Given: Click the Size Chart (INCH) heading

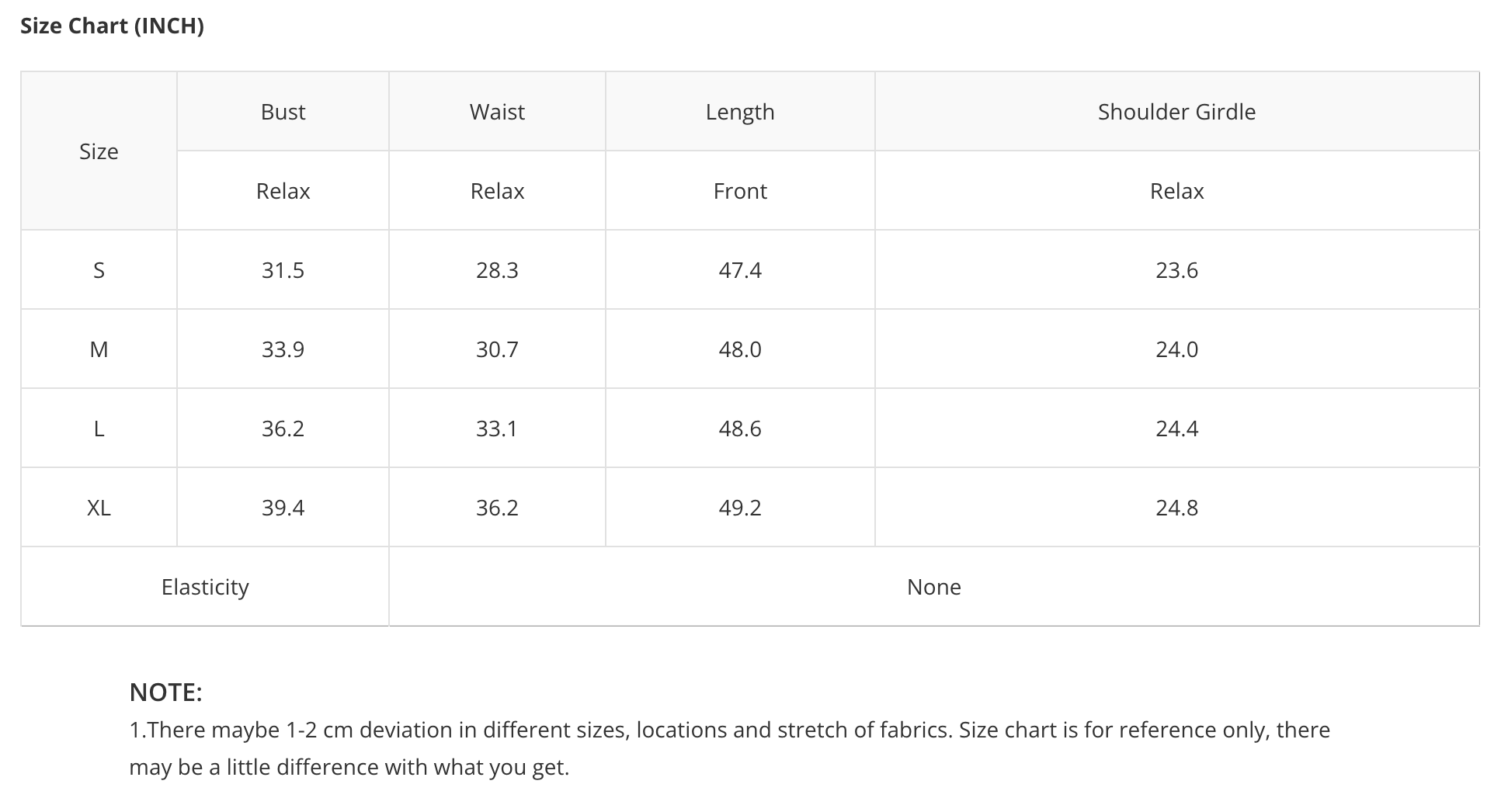Looking at the screenshot, I should coord(112,26).
